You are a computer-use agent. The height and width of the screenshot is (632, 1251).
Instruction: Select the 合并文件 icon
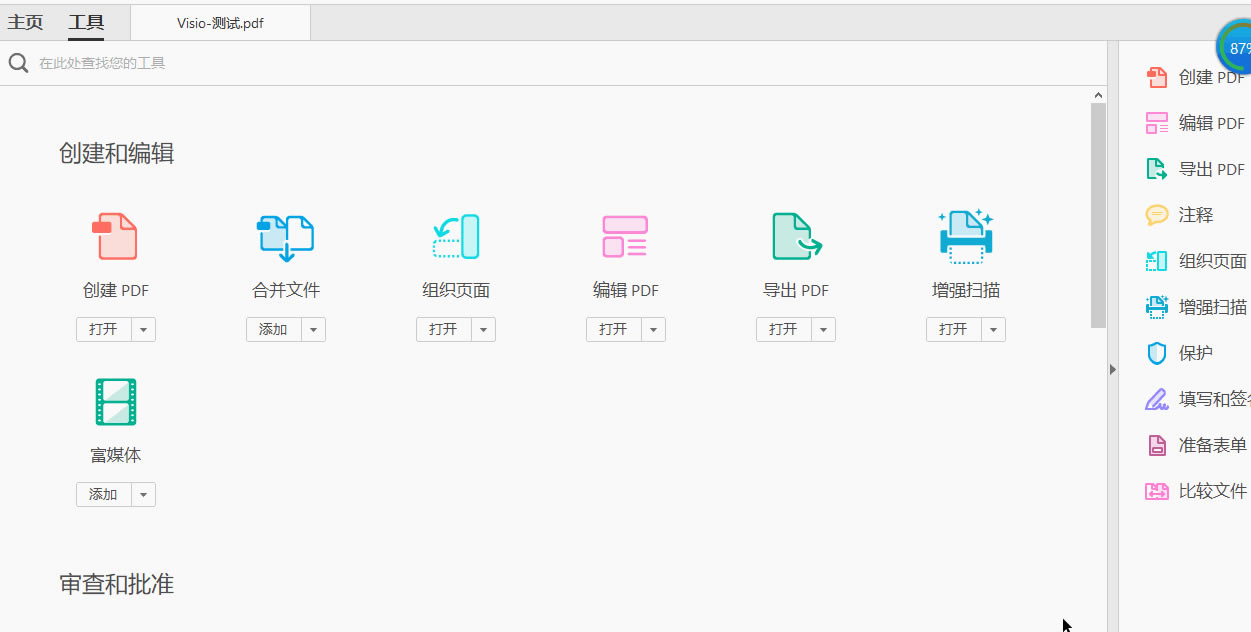point(286,237)
